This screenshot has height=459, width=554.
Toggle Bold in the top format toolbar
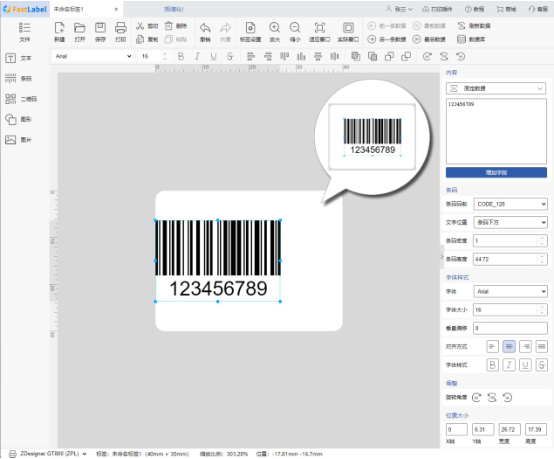click(x=181, y=56)
